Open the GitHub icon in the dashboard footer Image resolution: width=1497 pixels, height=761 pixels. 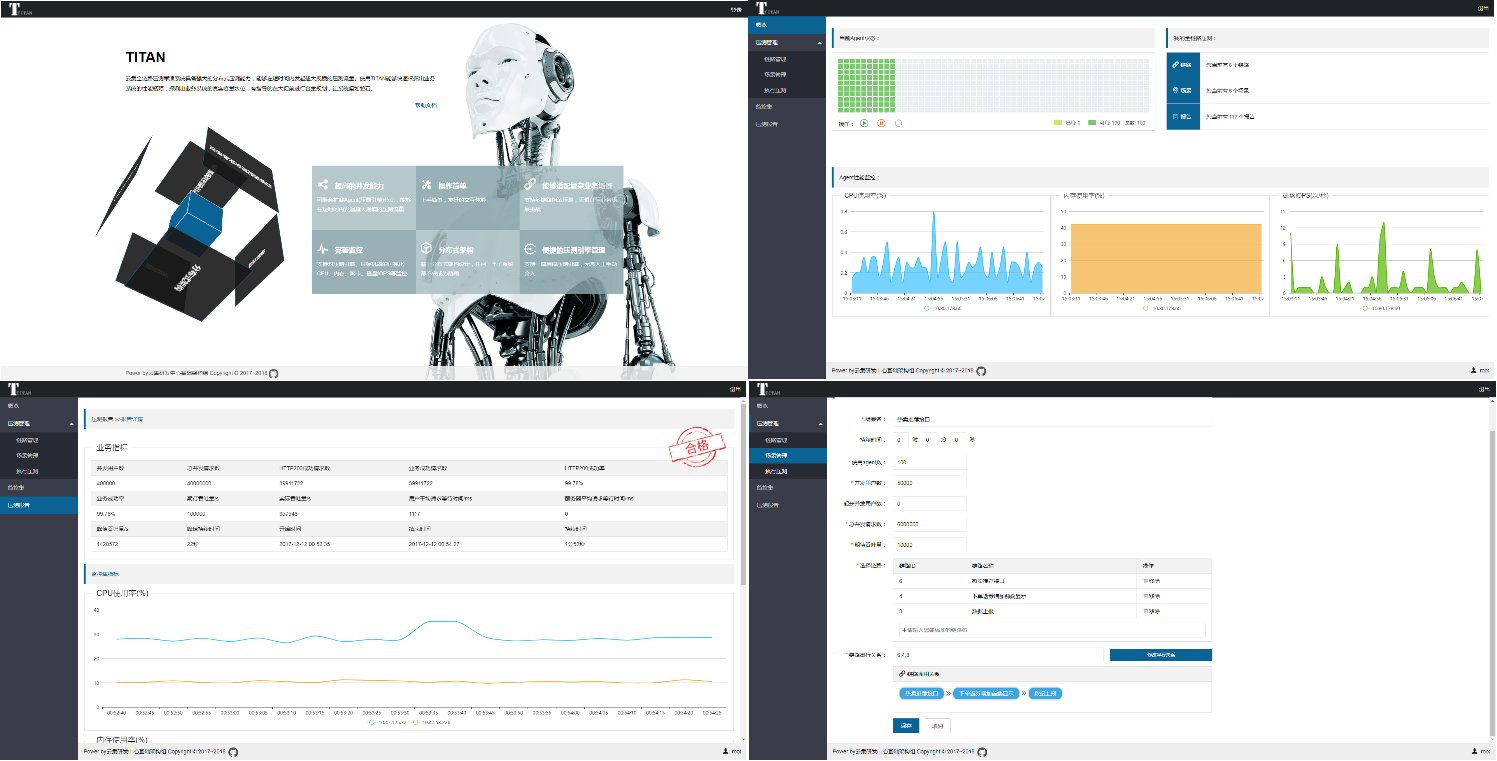pyautogui.click(x=980, y=370)
